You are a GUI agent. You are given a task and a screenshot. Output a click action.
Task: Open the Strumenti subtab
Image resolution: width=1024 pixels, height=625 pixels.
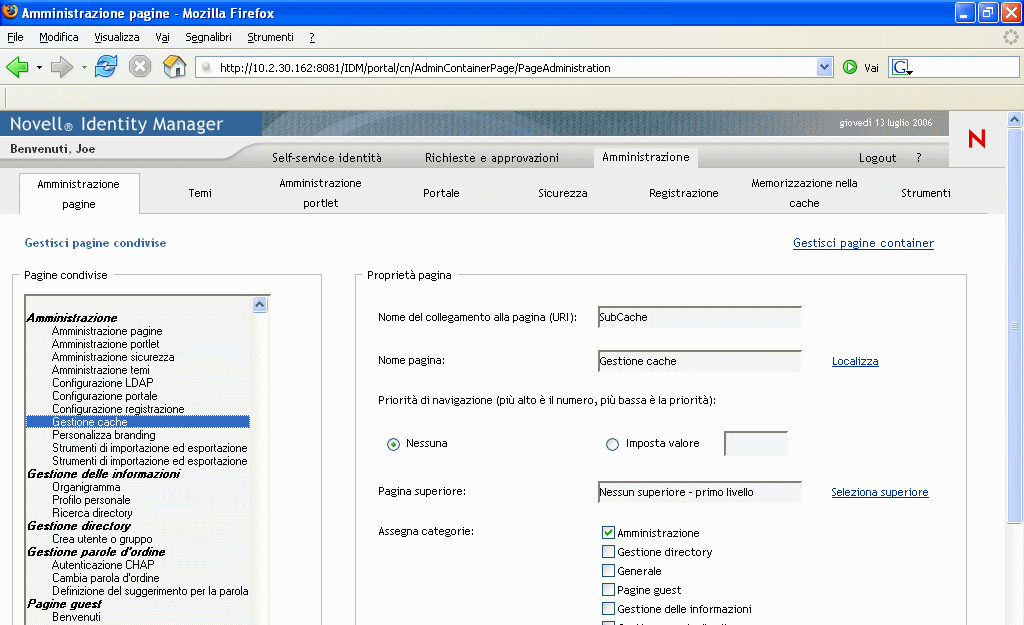click(x=926, y=193)
